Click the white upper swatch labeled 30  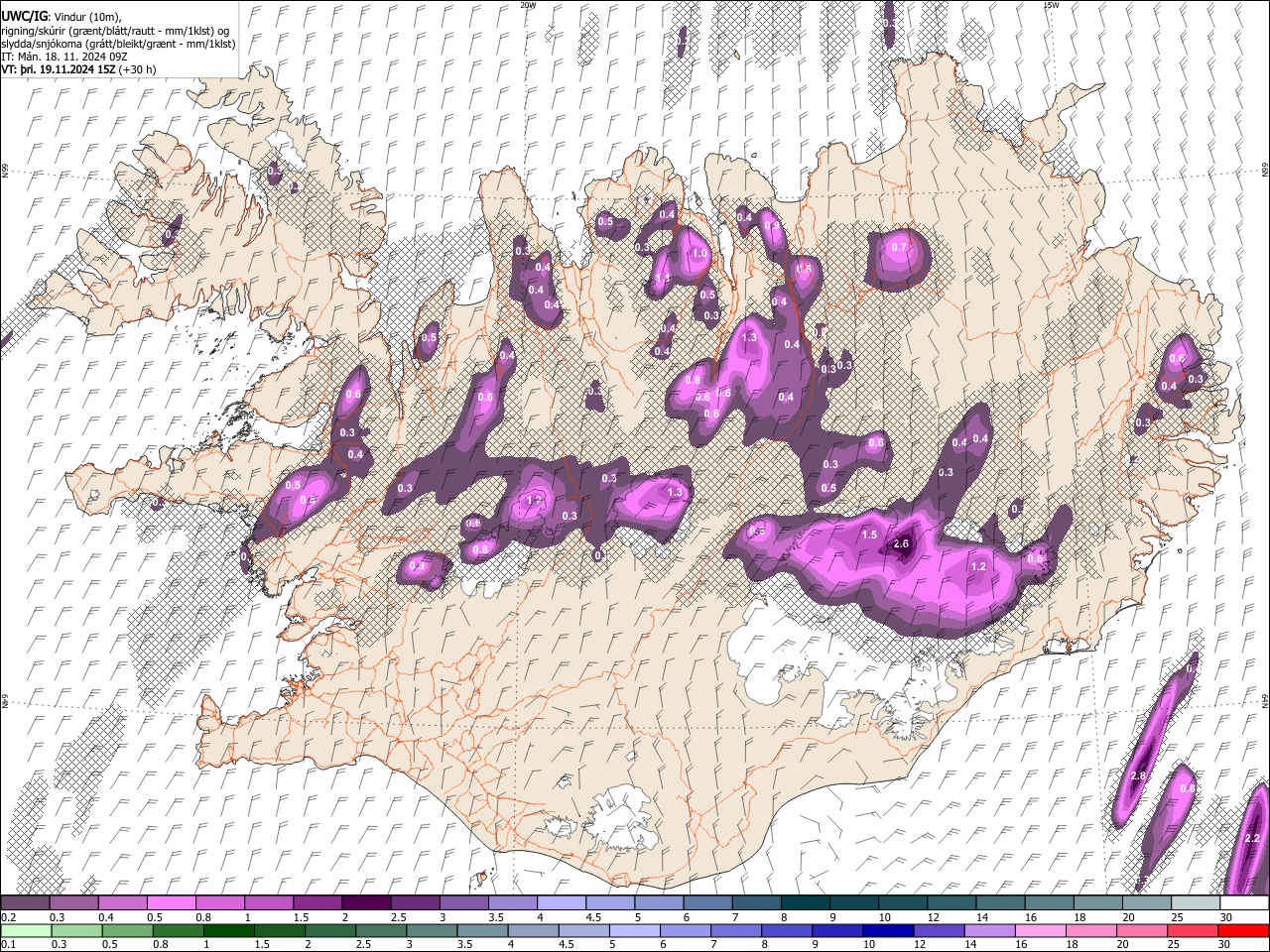1244,903
